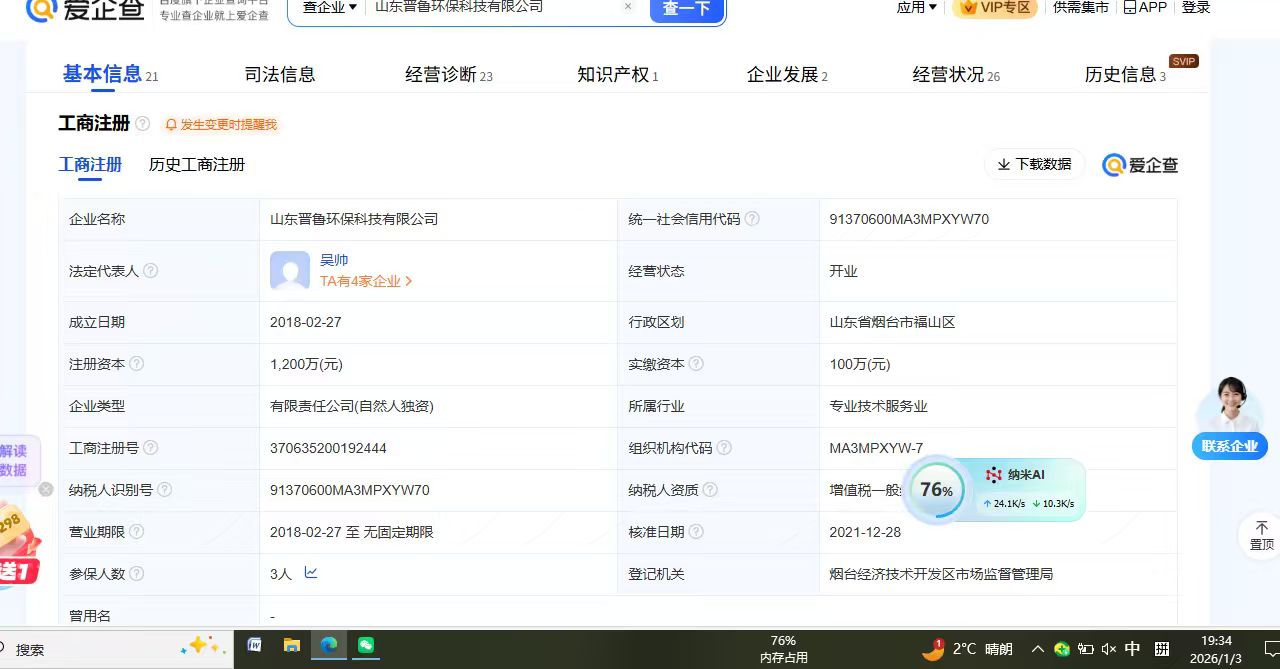
Task: Click 发生变更时提醒我 bell reminder
Action: pyautogui.click(x=220, y=125)
